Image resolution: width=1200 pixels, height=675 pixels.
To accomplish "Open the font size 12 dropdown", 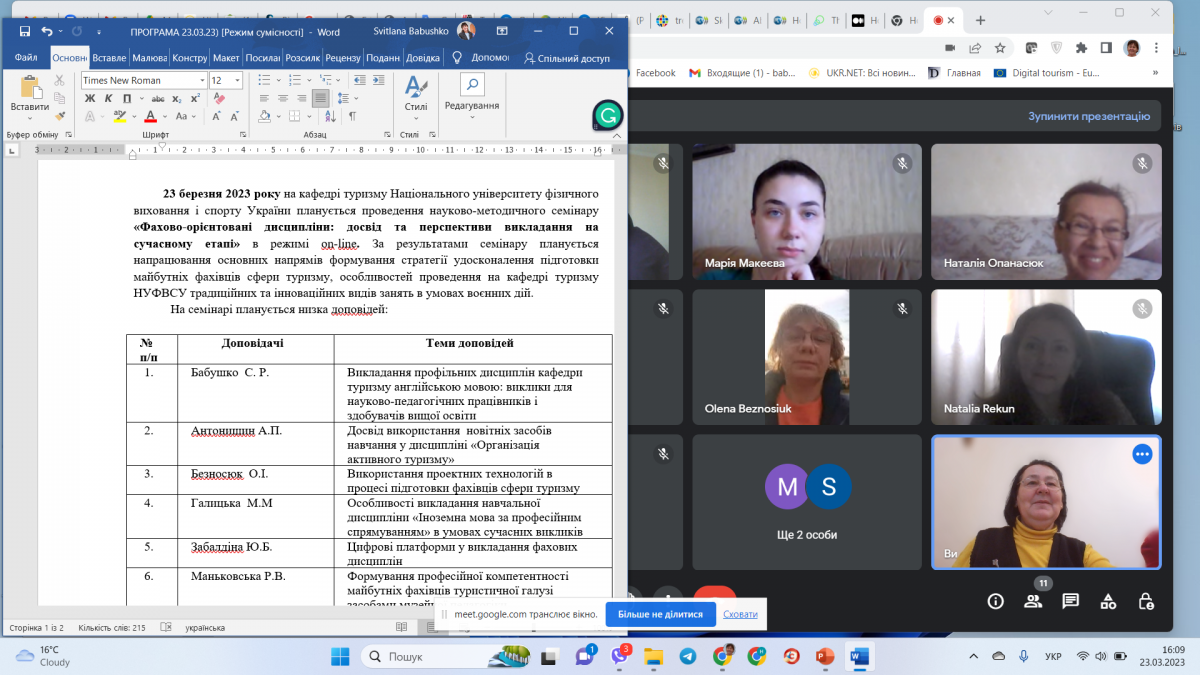I will (235, 80).
